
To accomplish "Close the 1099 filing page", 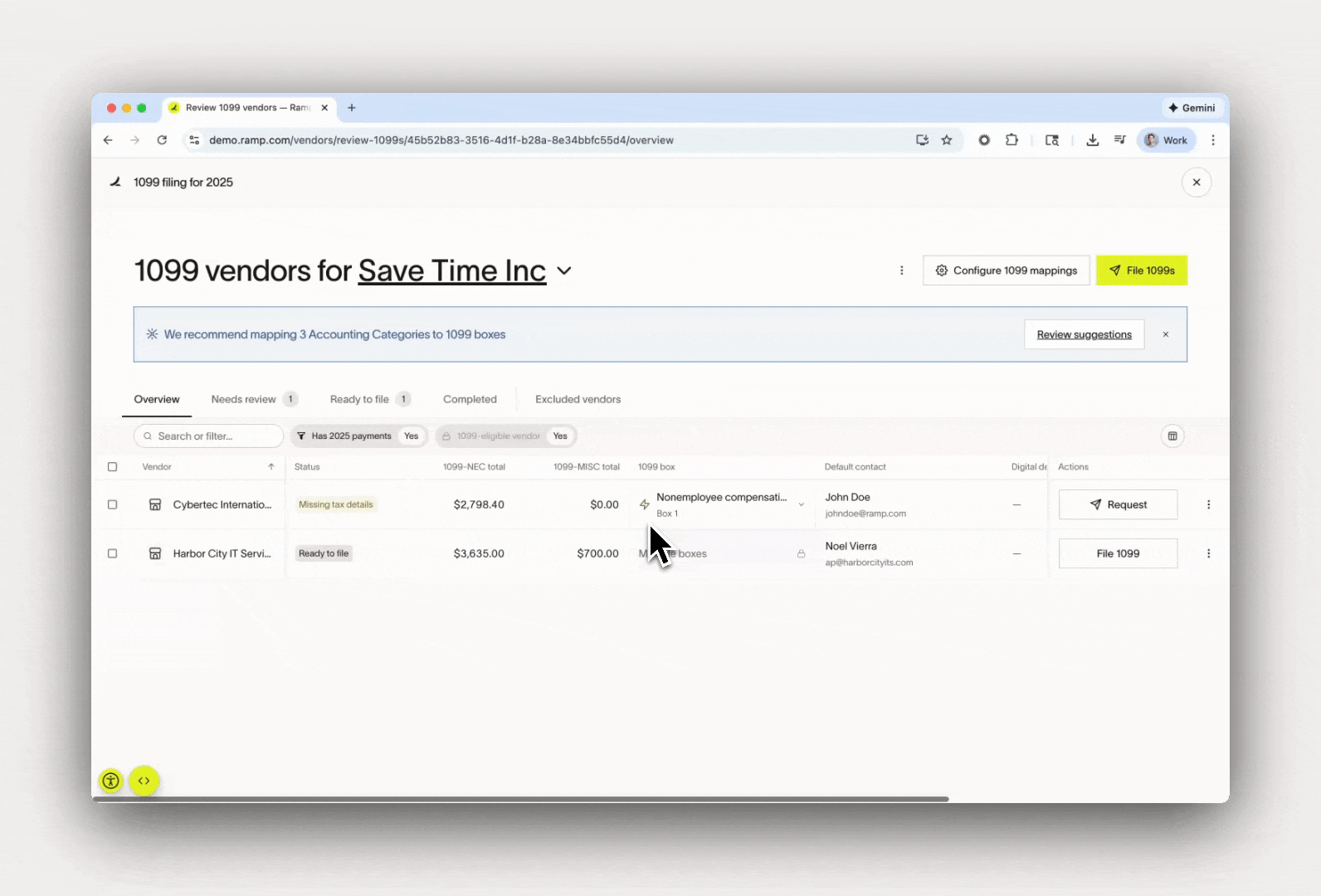I will [1196, 183].
